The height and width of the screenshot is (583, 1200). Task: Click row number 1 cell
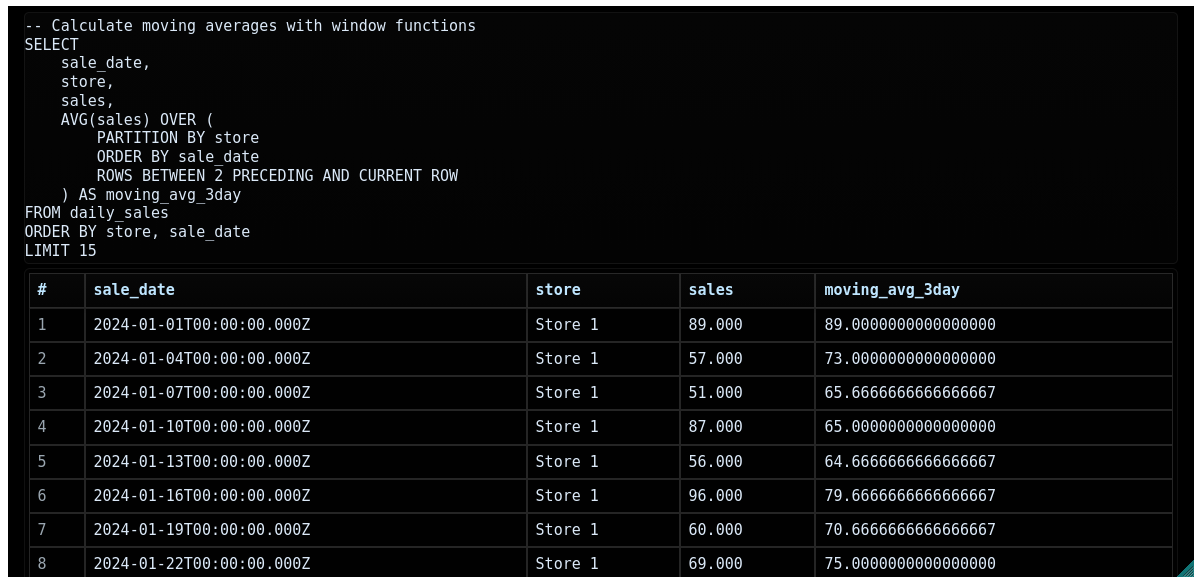tap(57, 325)
